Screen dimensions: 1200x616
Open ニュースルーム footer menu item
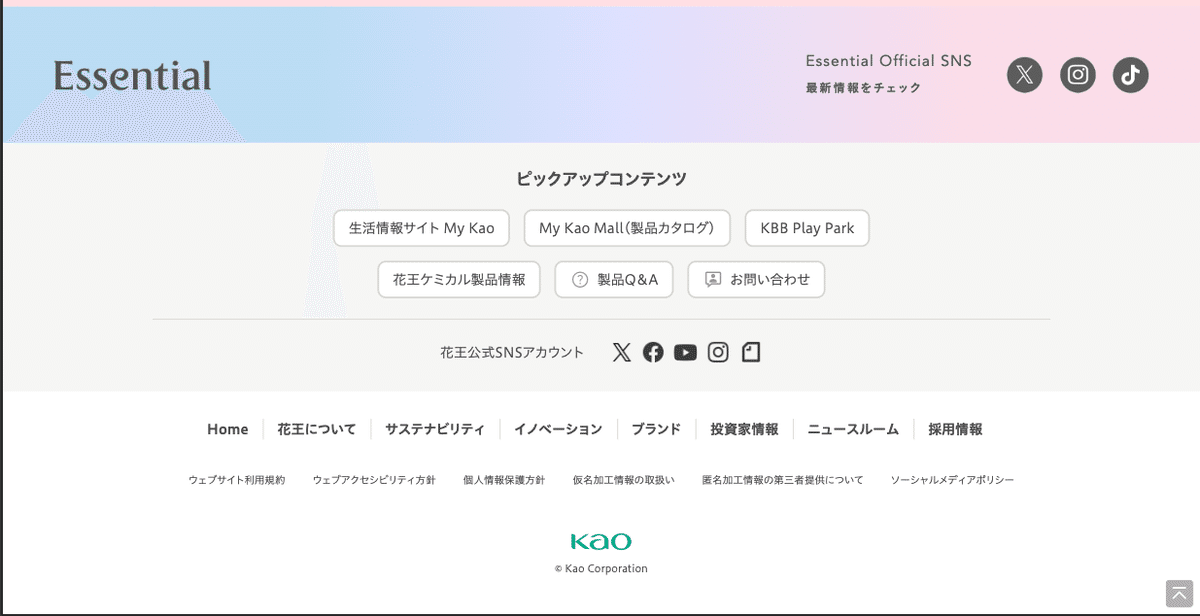pyautogui.click(x=853, y=429)
